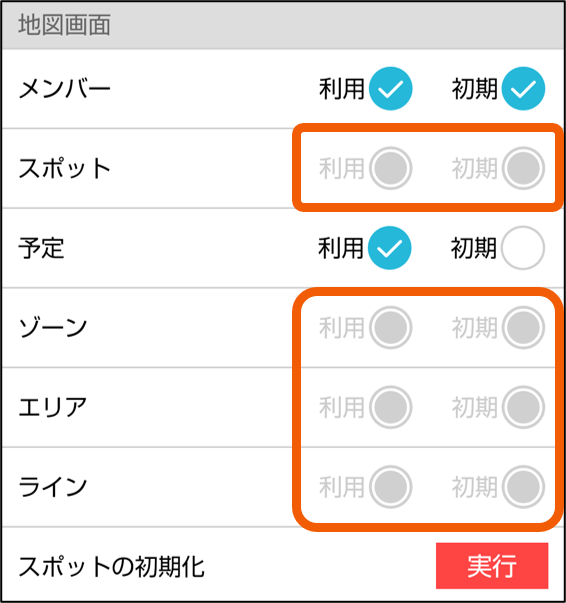This screenshot has height=603, width=566.
Task: Enable 予定 初期 checkbox
Action: coord(523,248)
